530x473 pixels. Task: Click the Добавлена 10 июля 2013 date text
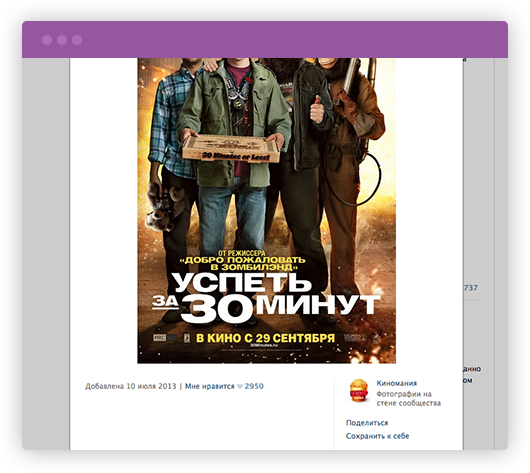[x=130, y=386]
